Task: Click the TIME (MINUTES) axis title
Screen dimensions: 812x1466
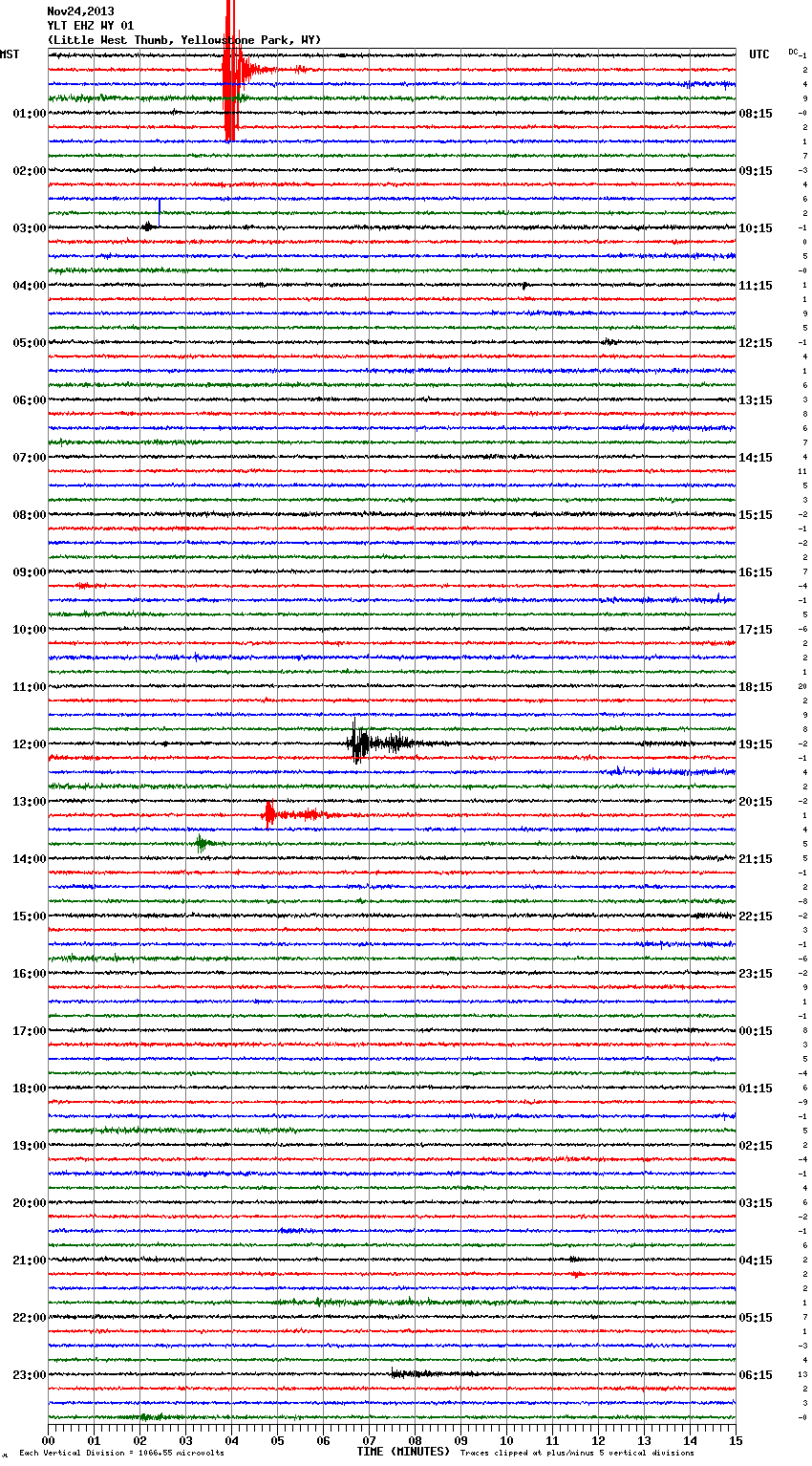Action: click(x=403, y=1452)
